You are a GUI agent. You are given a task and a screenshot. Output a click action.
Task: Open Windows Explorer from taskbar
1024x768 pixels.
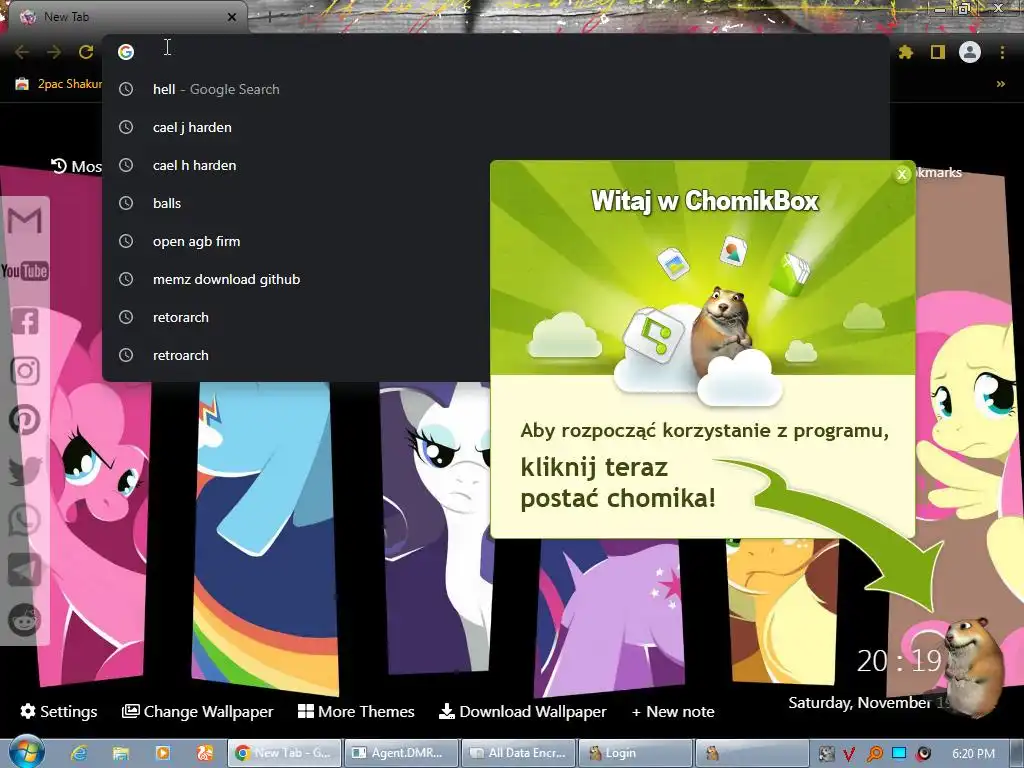pyautogui.click(x=121, y=753)
